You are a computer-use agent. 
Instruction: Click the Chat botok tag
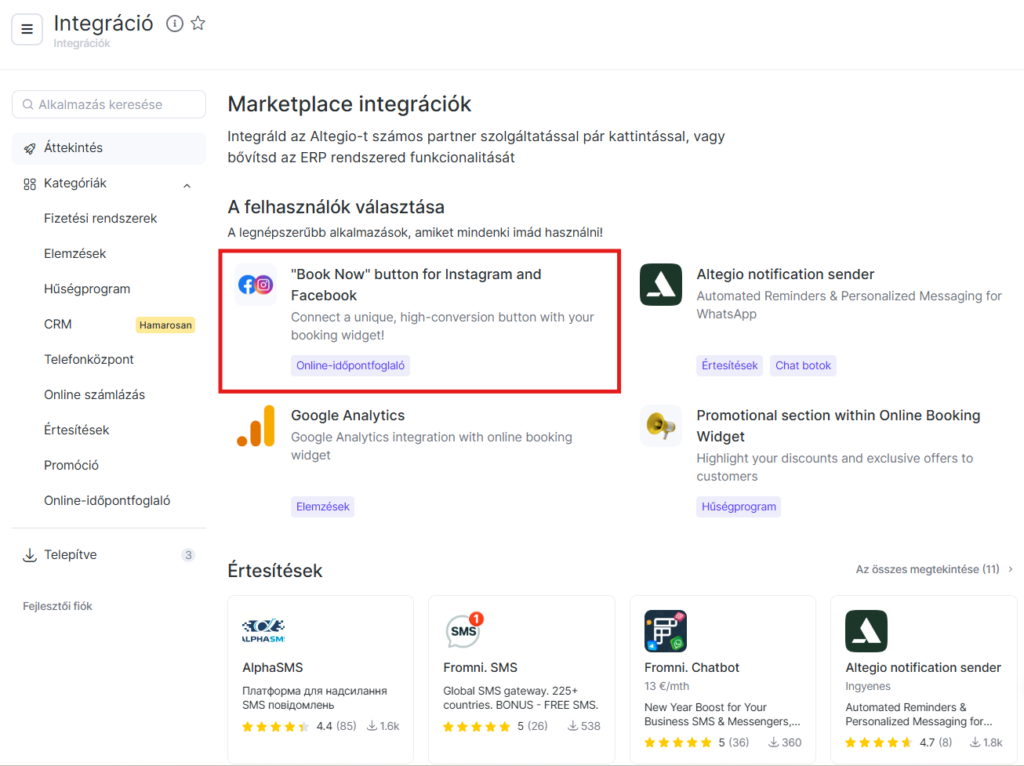tap(803, 366)
